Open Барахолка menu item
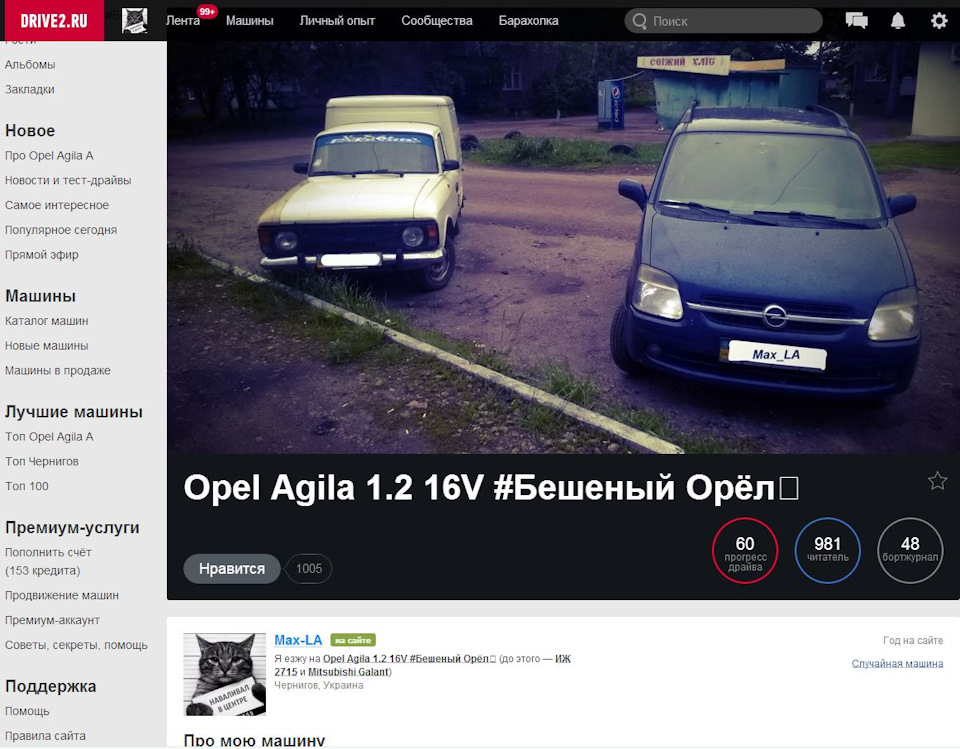This screenshot has height=749, width=960. [528, 21]
